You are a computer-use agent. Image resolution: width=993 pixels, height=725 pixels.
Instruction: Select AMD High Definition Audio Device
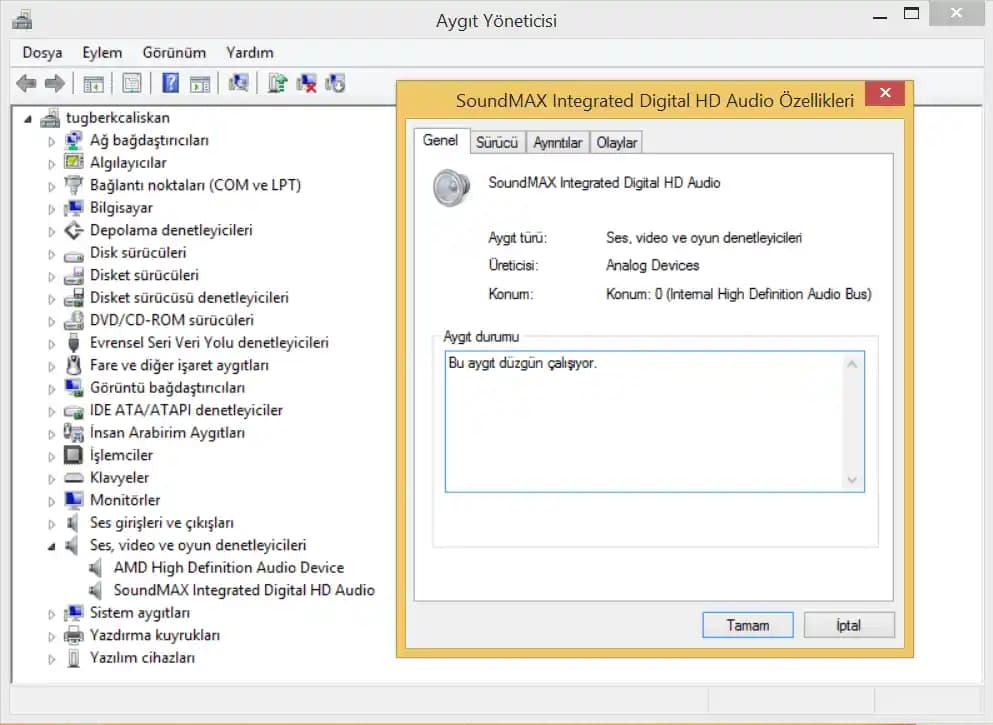(228, 567)
